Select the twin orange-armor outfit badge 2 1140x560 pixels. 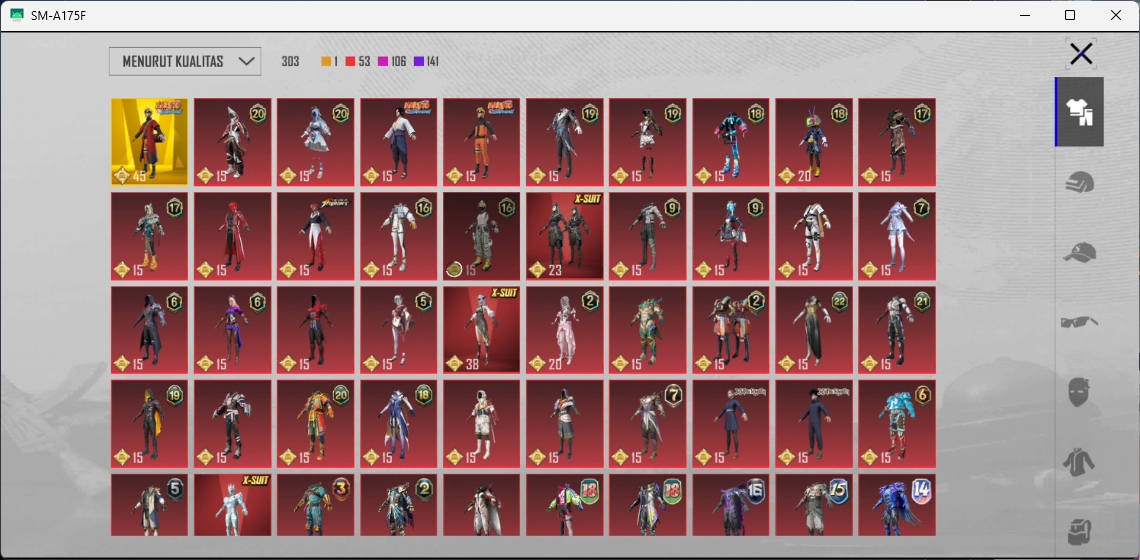coord(731,329)
